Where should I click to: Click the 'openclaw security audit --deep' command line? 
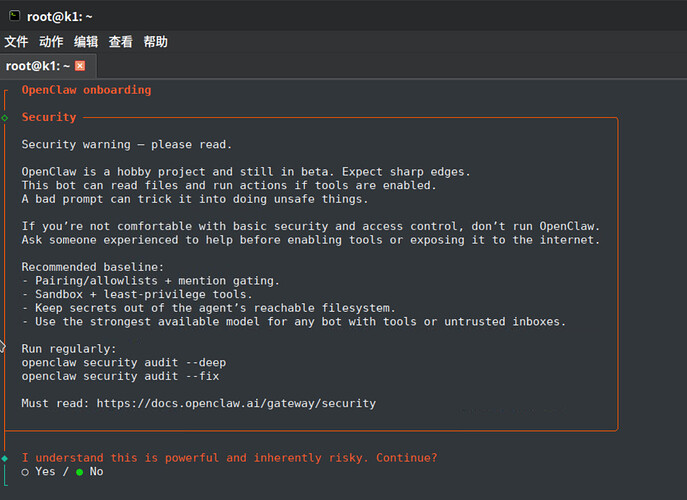(x=124, y=362)
